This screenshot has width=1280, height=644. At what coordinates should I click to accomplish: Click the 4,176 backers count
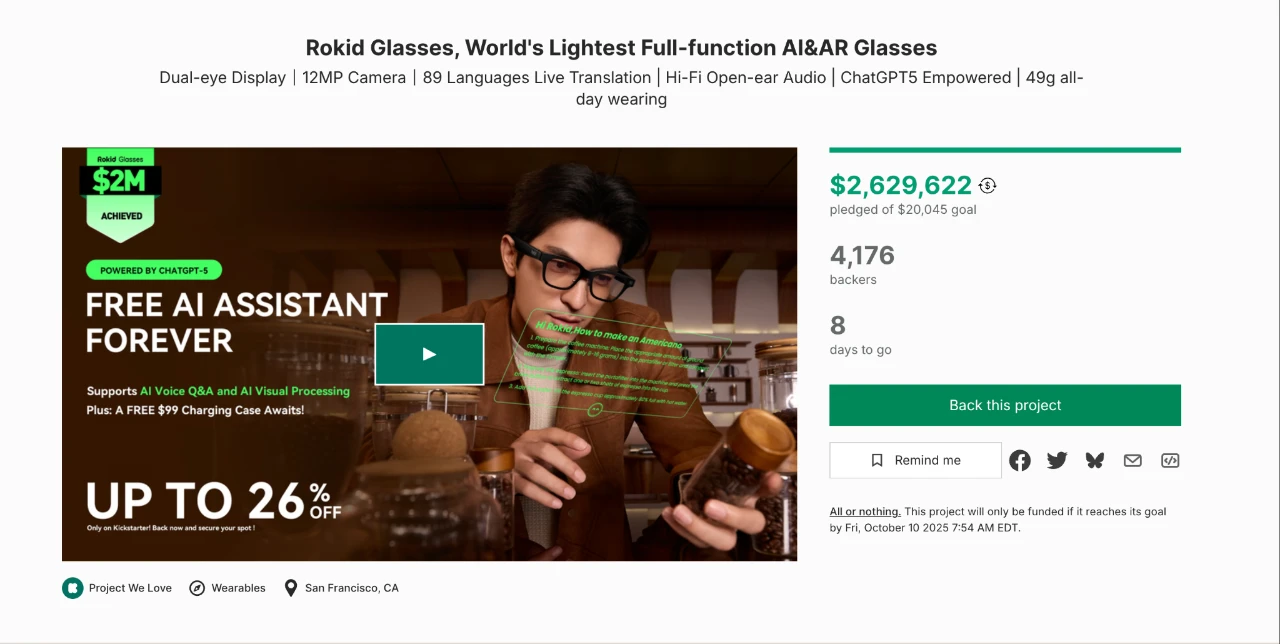[x=862, y=256]
